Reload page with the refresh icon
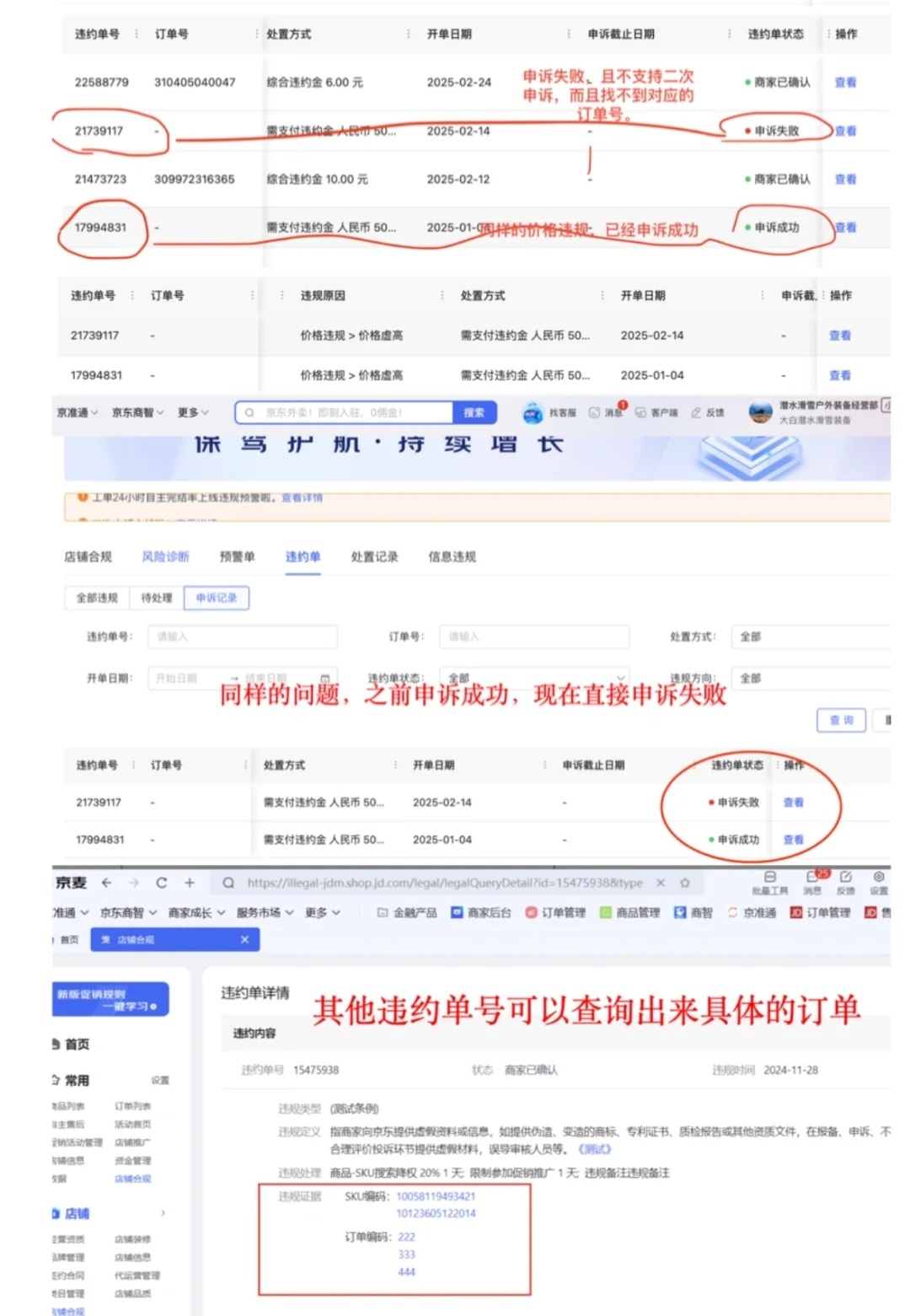 point(161,883)
